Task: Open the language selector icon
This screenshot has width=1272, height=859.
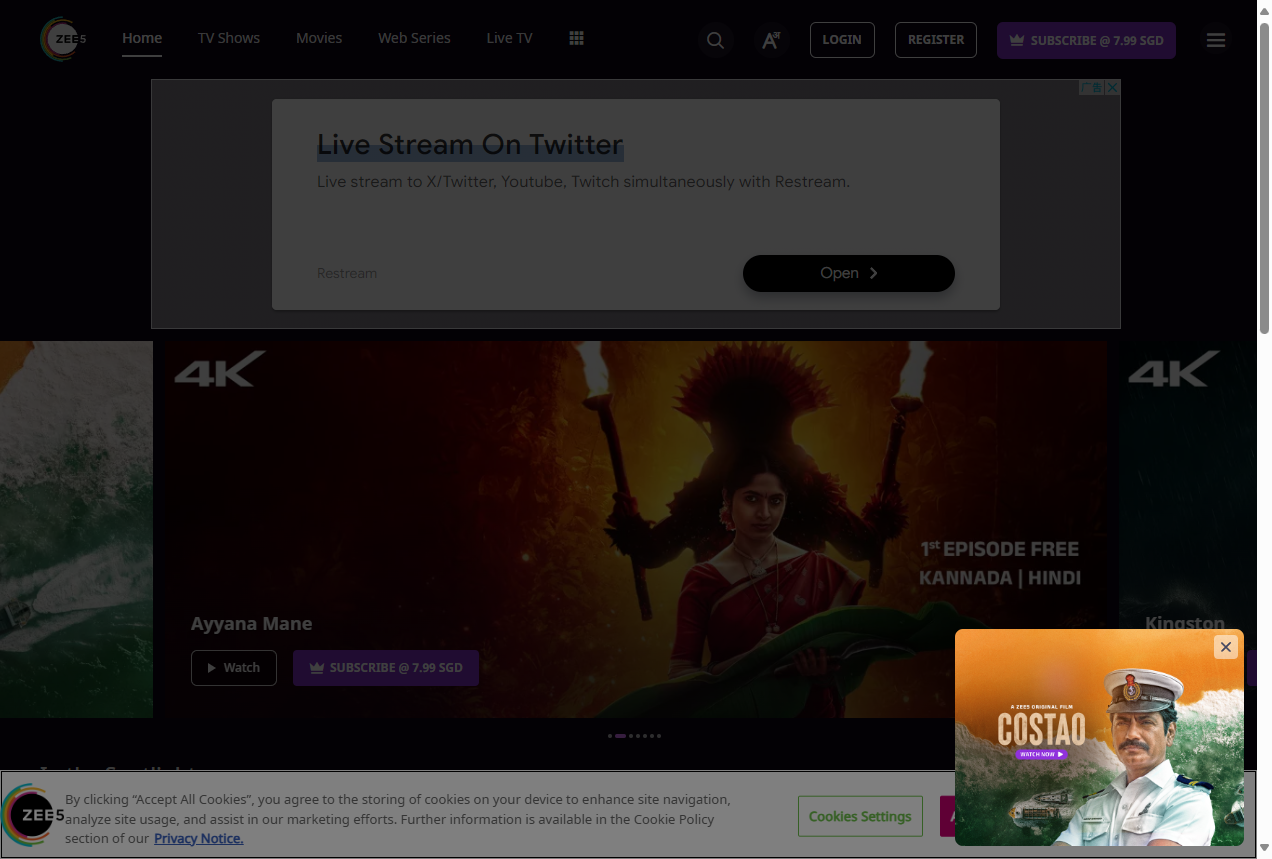Action: click(771, 40)
